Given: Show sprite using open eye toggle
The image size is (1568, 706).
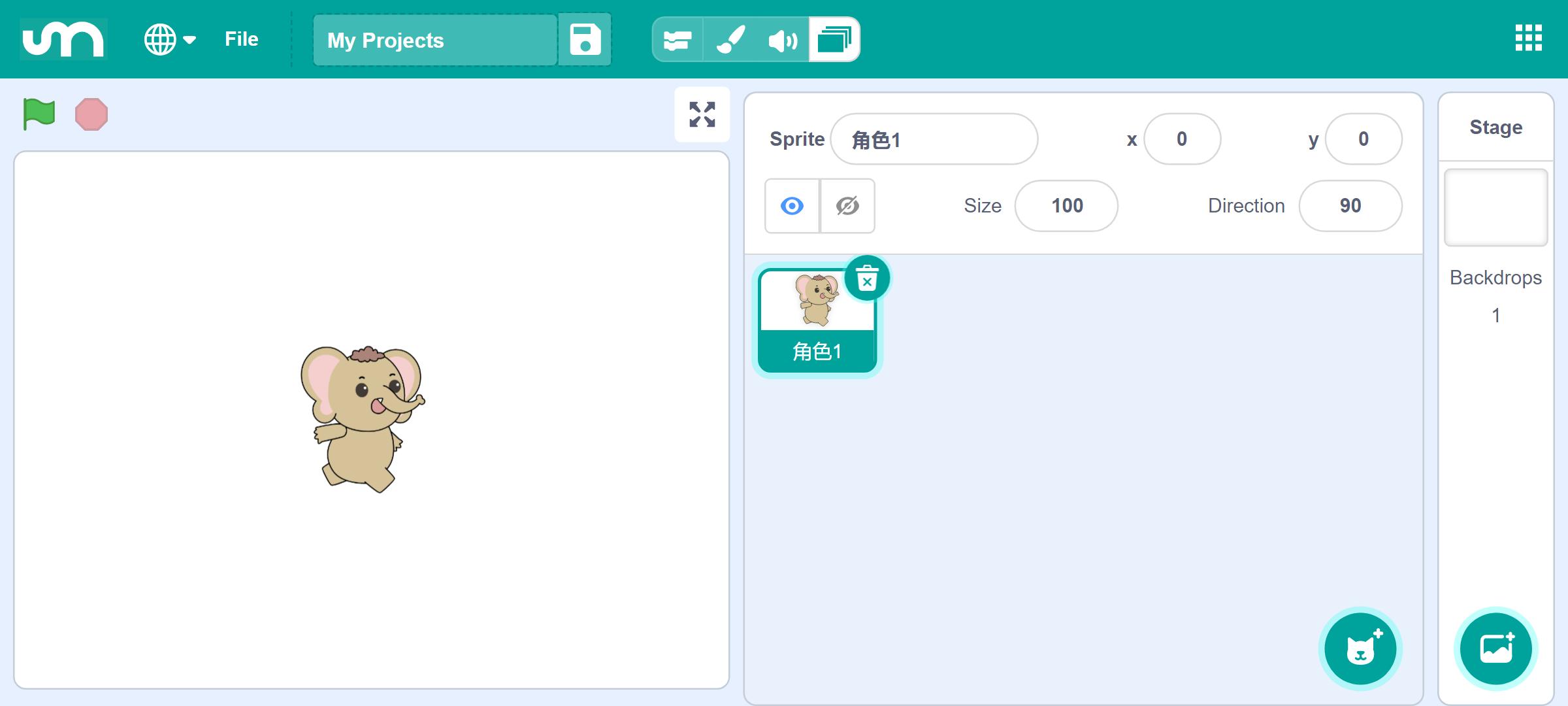Looking at the screenshot, I should point(792,206).
